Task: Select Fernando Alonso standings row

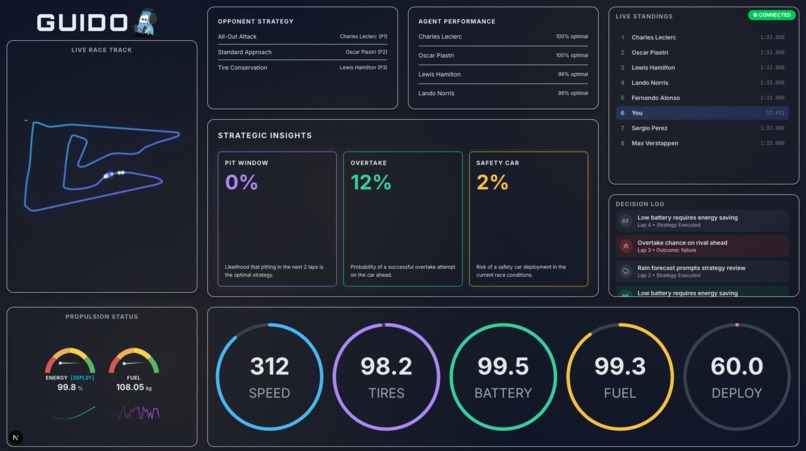Action: (x=702, y=98)
